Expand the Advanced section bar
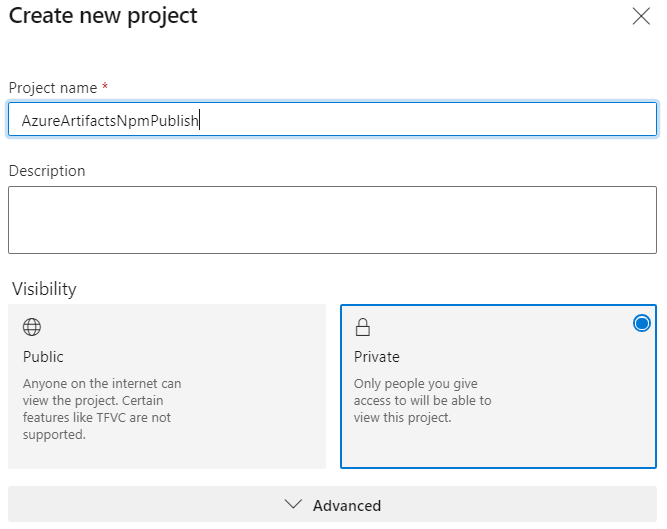Image resolution: width=667 pixels, height=529 pixels. coord(332,505)
